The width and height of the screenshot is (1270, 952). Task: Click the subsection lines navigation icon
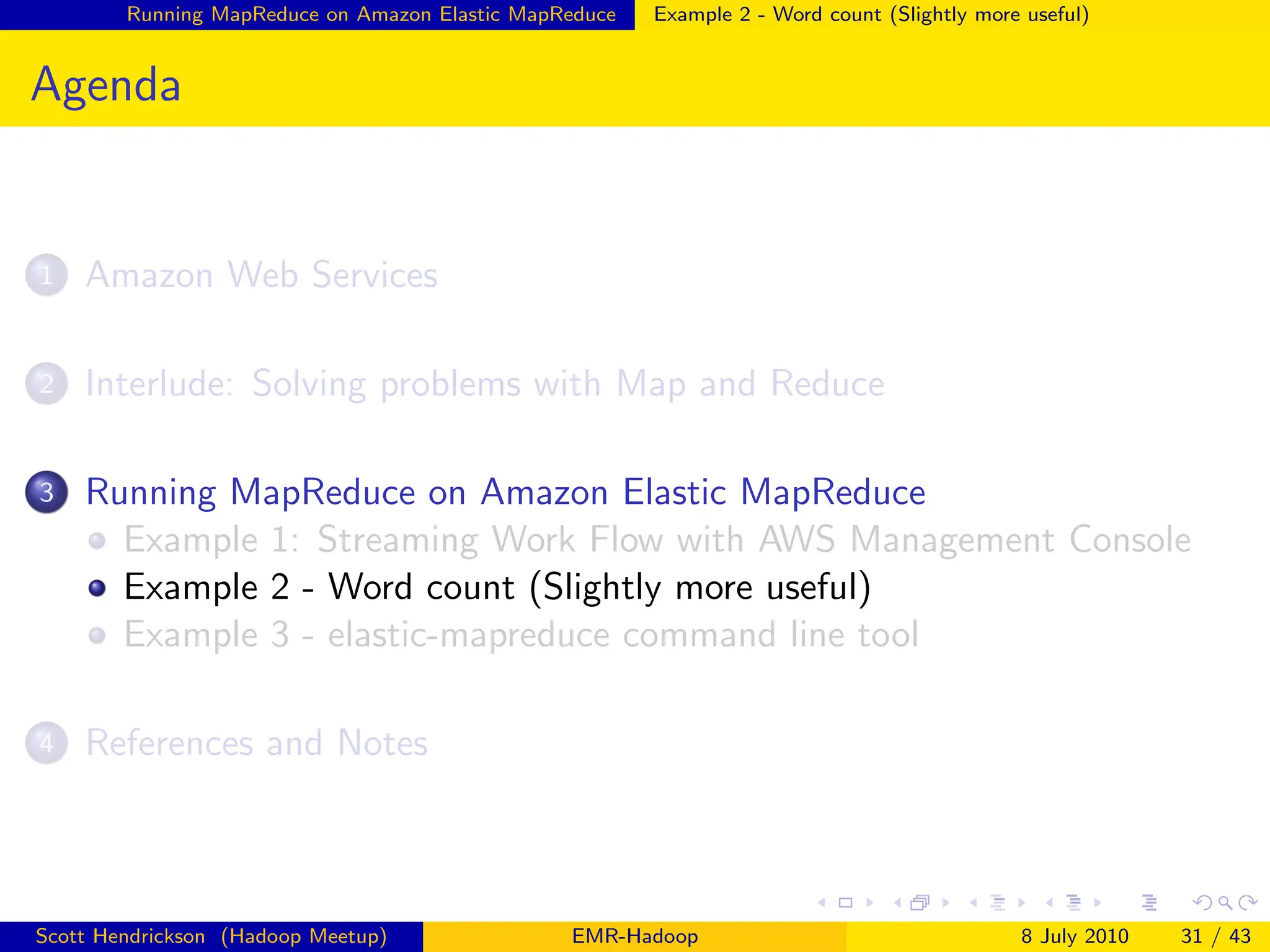tap(997, 903)
